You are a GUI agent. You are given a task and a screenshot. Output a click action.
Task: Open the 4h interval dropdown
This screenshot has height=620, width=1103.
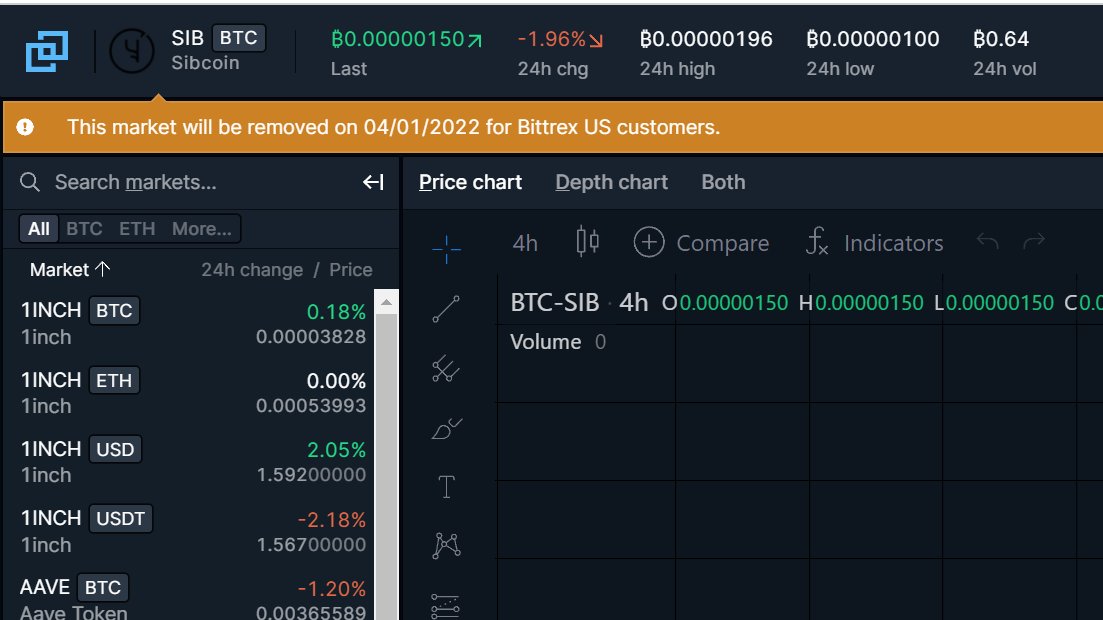pyautogui.click(x=525, y=243)
